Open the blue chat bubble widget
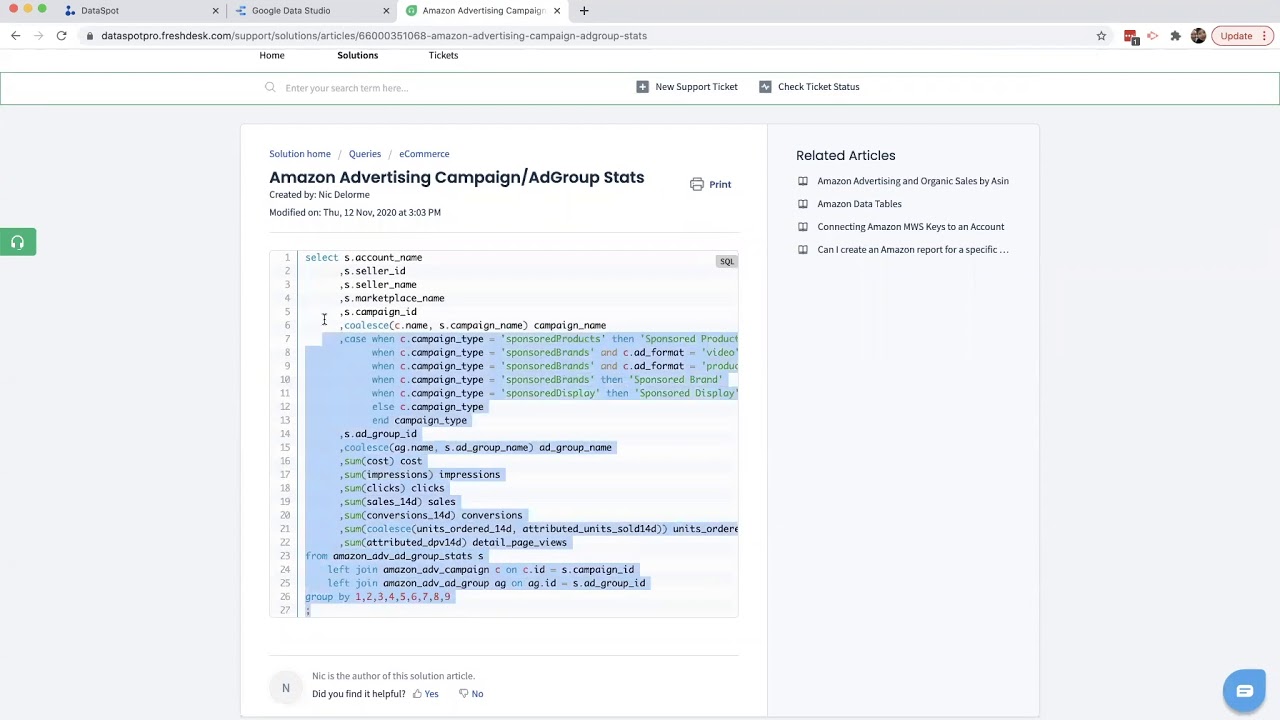The height and width of the screenshot is (720, 1280). pos(1244,691)
